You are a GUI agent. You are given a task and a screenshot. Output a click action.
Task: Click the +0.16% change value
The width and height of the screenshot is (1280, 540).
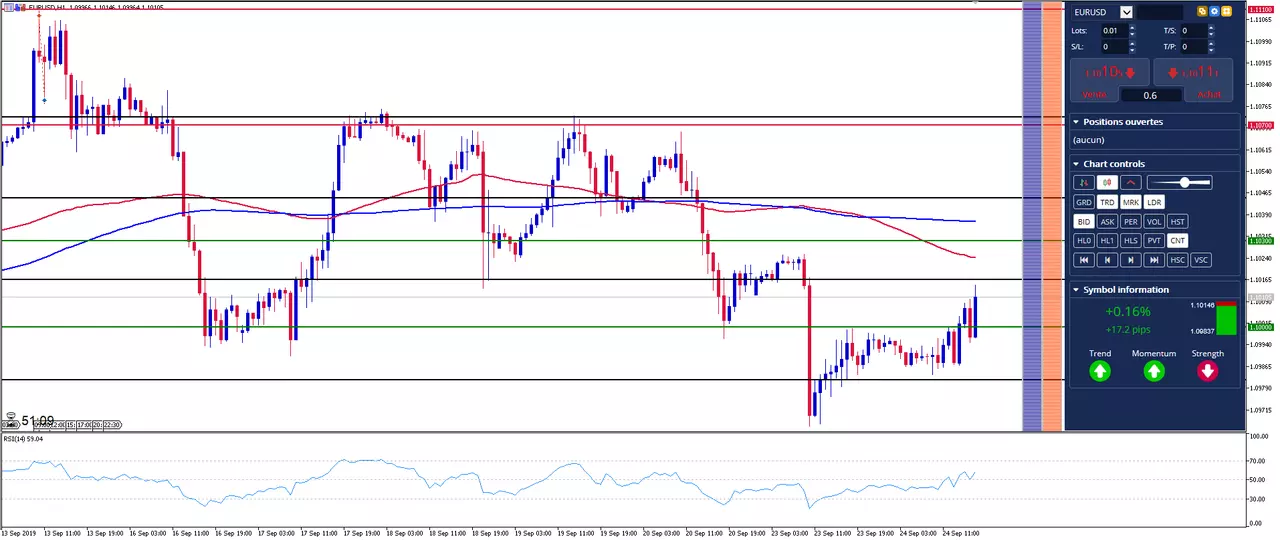[x=1128, y=312]
